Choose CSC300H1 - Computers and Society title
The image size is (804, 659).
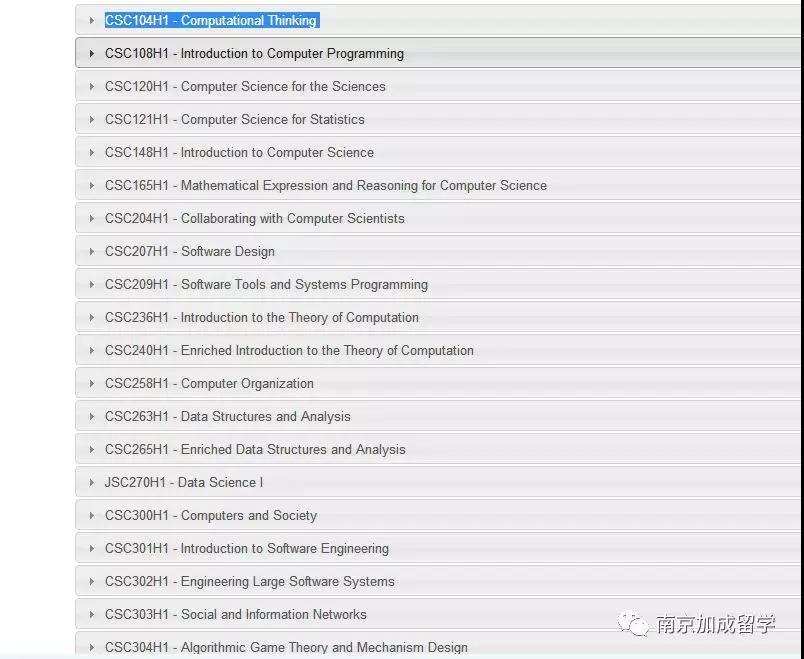coord(211,515)
